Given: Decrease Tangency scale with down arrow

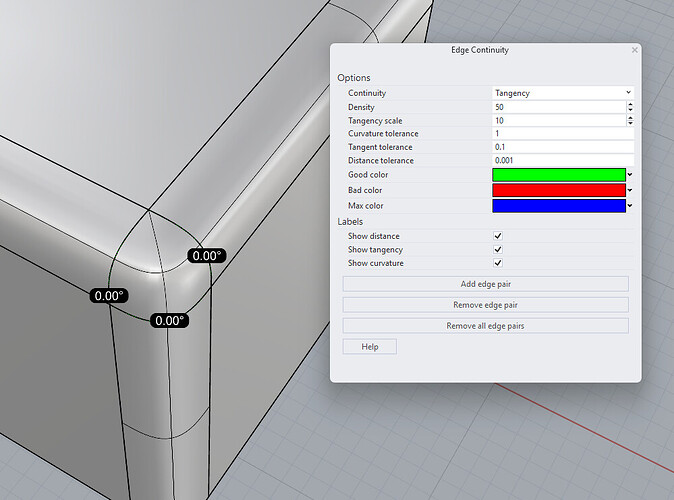Looking at the screenshot, I should point(630,123).
